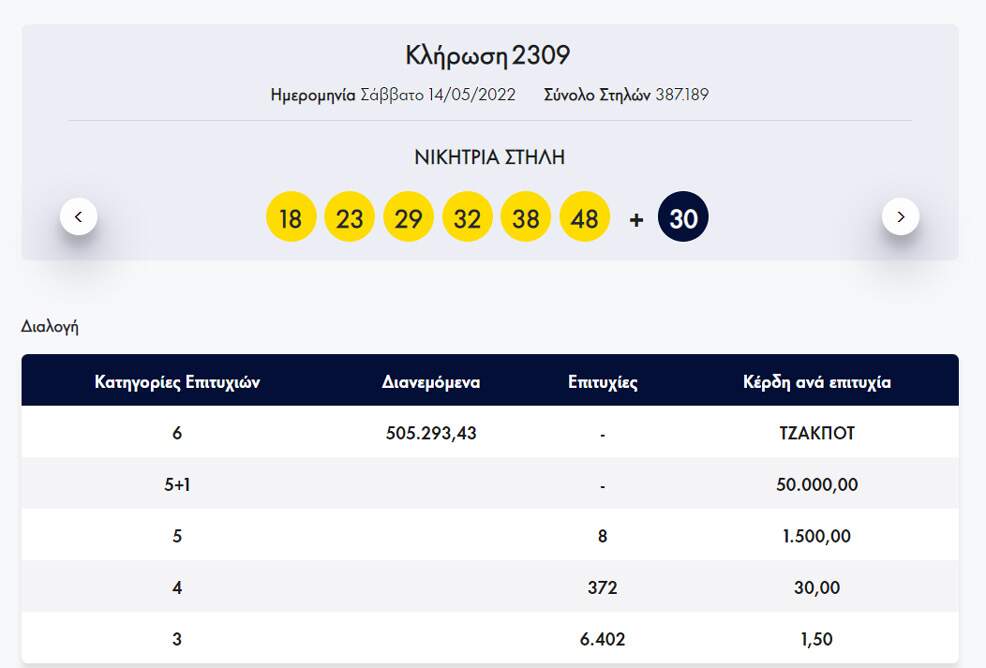This screenshot has height=668, width=986.
Task: Click the ΤΖΑΚΠΟΤ cell in category 6 row
Action: pyautogui.click(x=817, y=434)
